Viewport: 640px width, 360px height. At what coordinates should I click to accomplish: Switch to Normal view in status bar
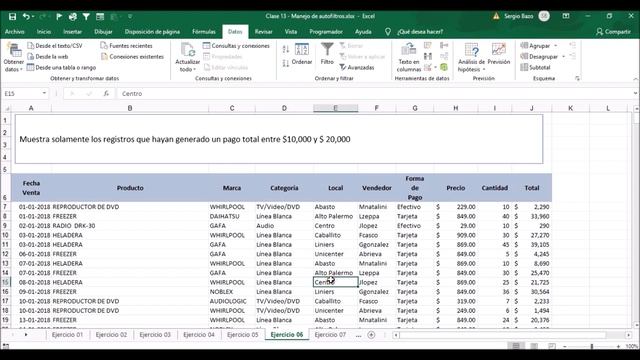coord(516,346)
